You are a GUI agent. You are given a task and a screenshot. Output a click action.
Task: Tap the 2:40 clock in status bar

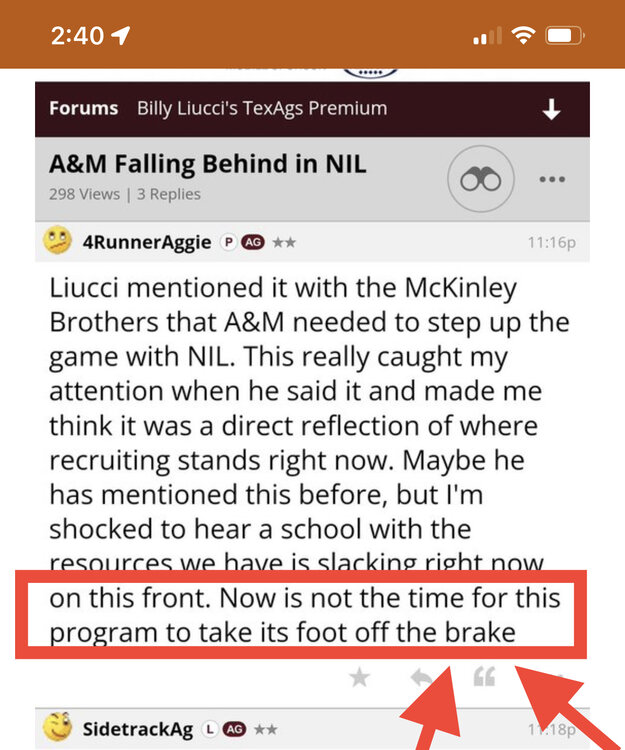click(77, 35)
